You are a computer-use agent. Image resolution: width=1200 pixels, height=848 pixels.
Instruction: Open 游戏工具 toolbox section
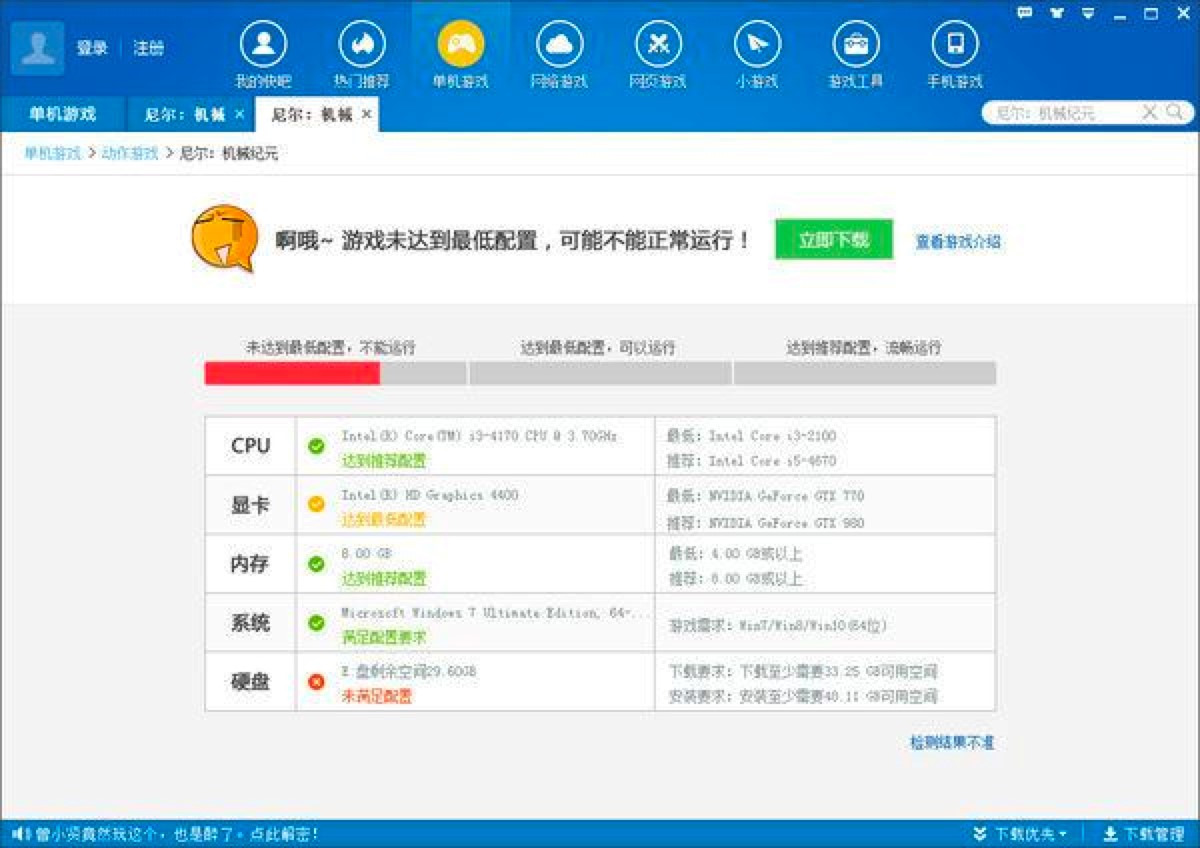(x=856, y=55)
